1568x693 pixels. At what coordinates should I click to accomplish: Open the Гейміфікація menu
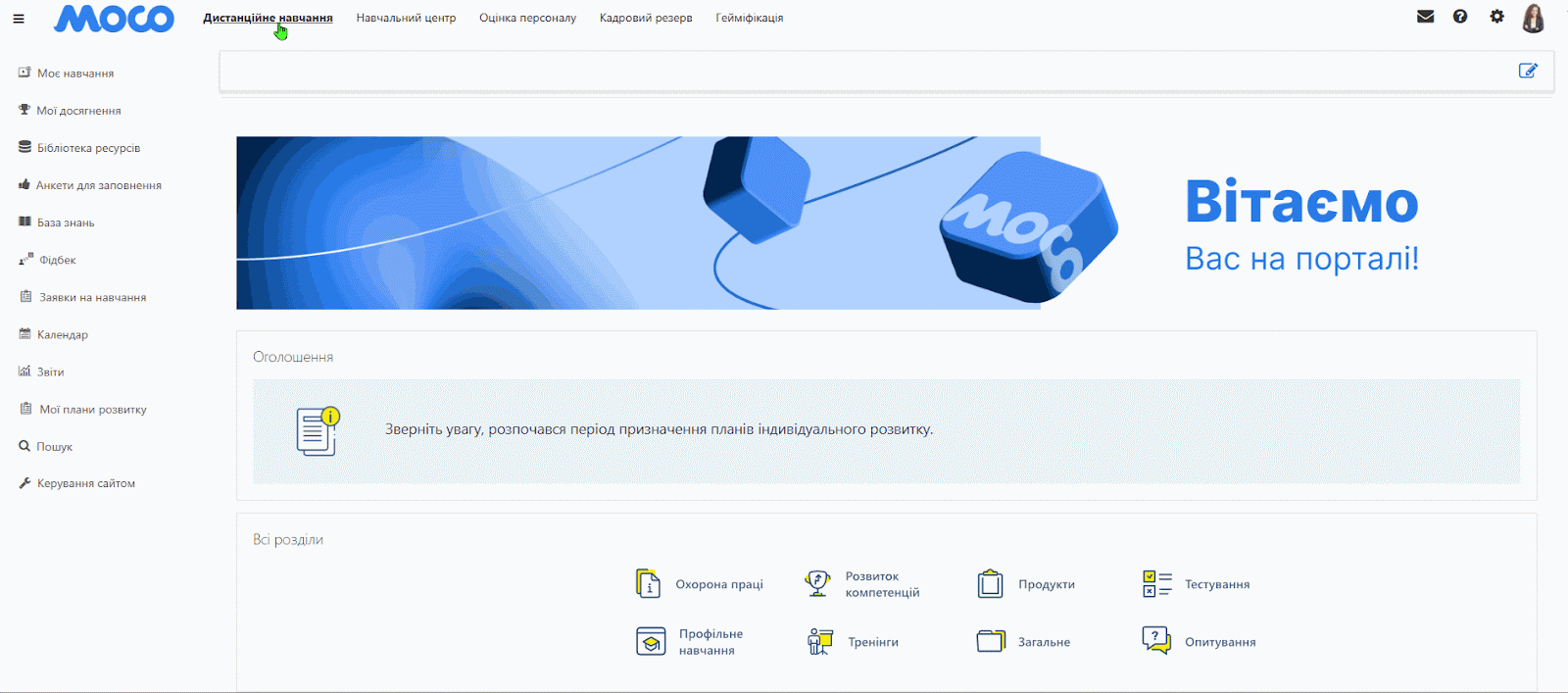(750, 18)
